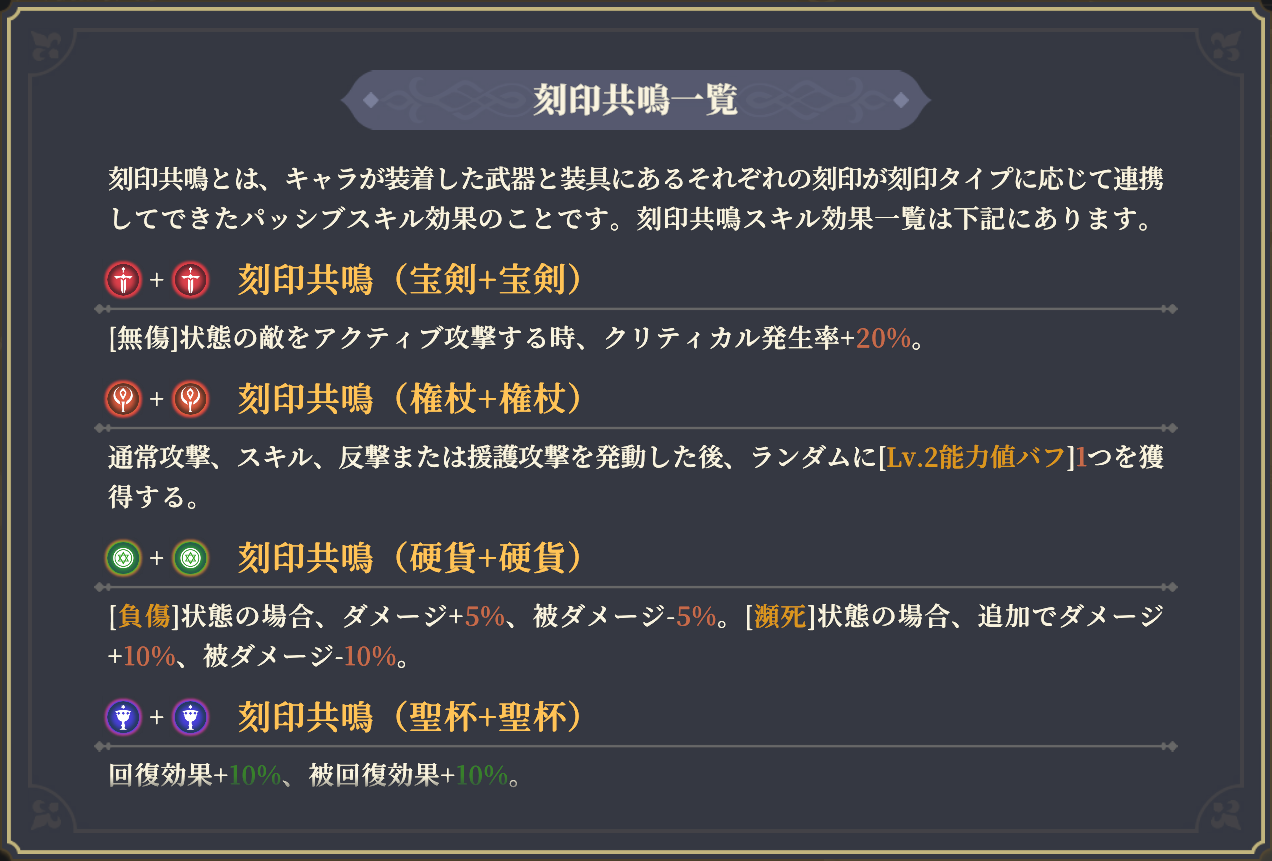Open the 瀕死 status keyword link
Viewport: 1272px width, 861px height.
click(780, 617)
